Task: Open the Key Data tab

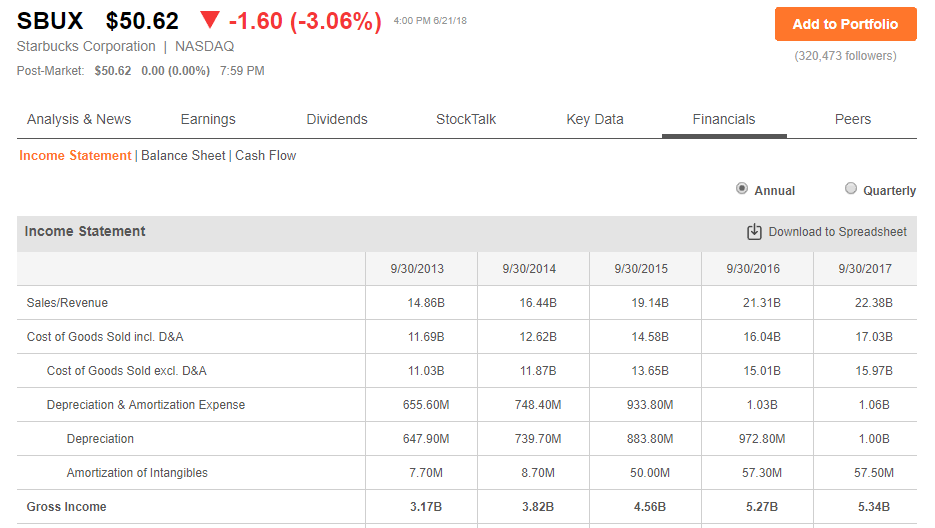Action: tap(595, 119)
